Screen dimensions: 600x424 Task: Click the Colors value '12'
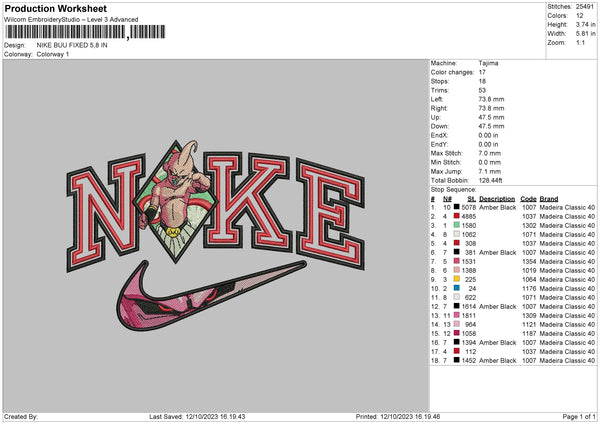point(580,16)
